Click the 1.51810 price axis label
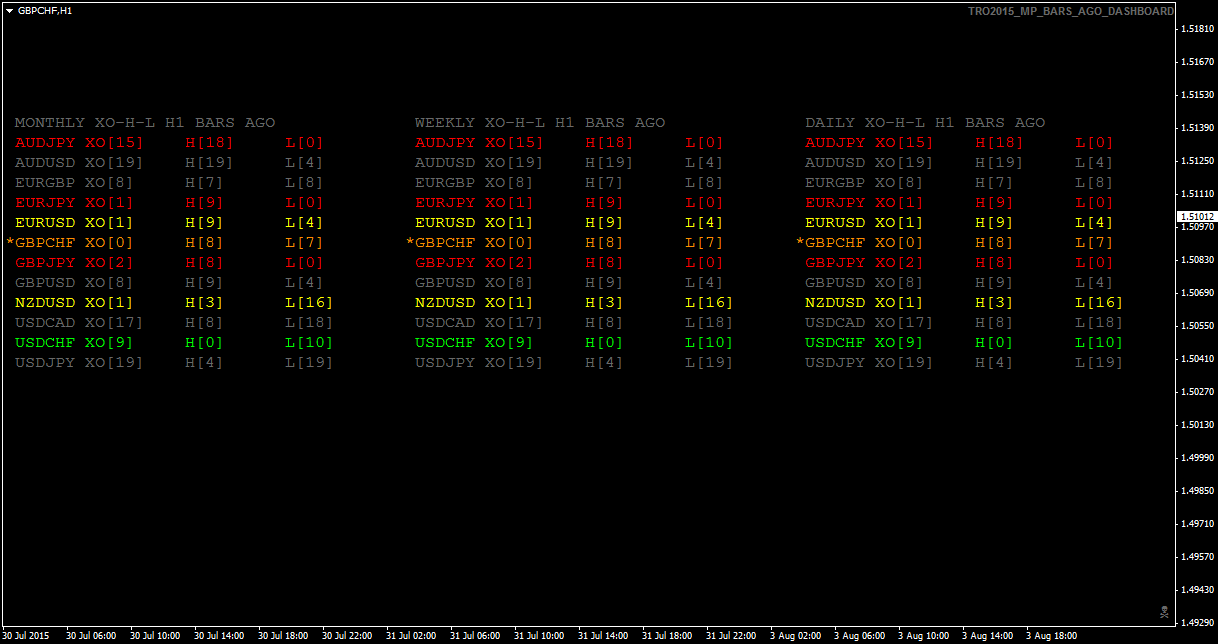The width and height of the screenshot is (1218, 644). coord(1197,29)
